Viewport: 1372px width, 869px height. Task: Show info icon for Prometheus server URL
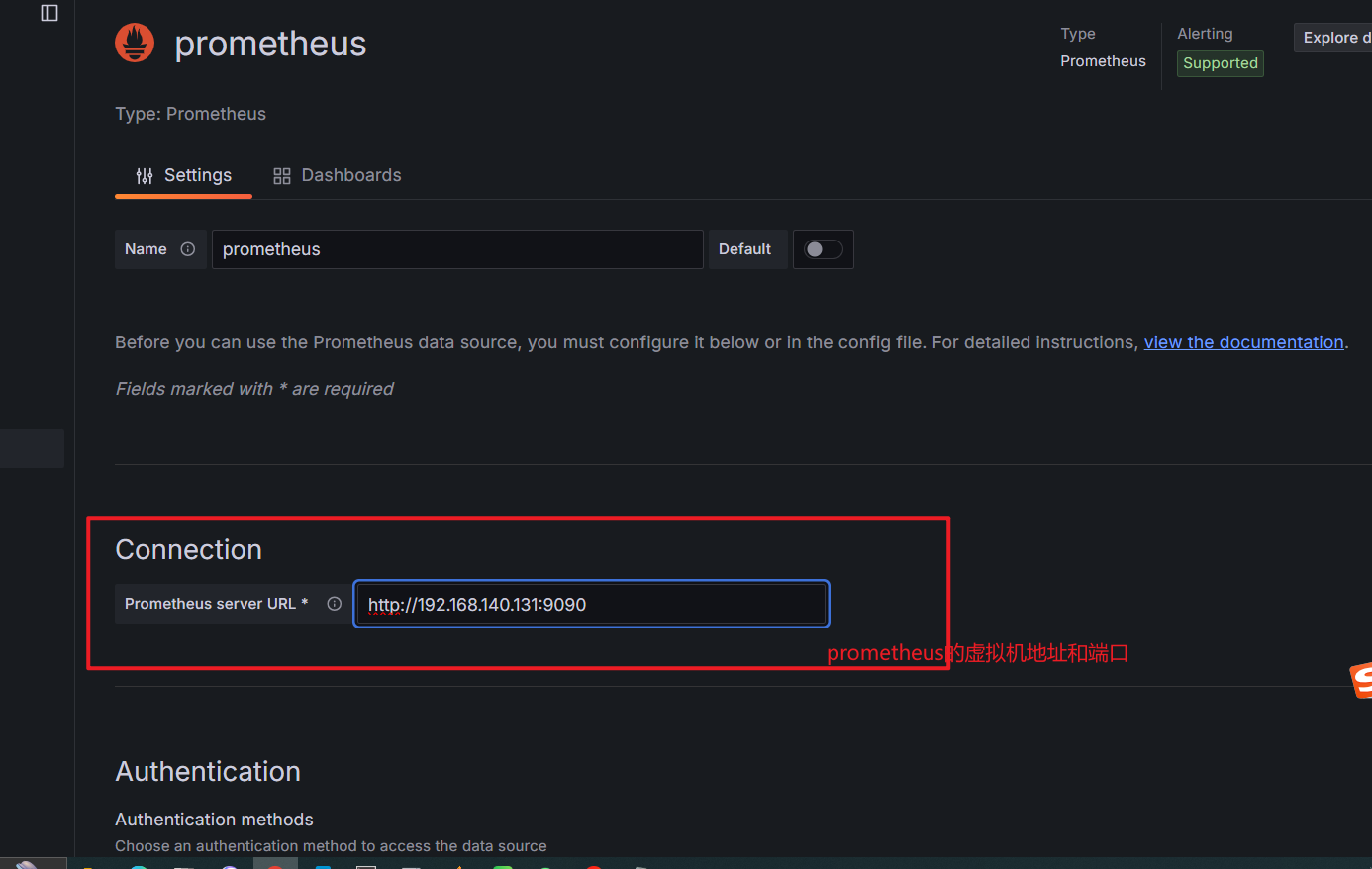coord(335,604)
